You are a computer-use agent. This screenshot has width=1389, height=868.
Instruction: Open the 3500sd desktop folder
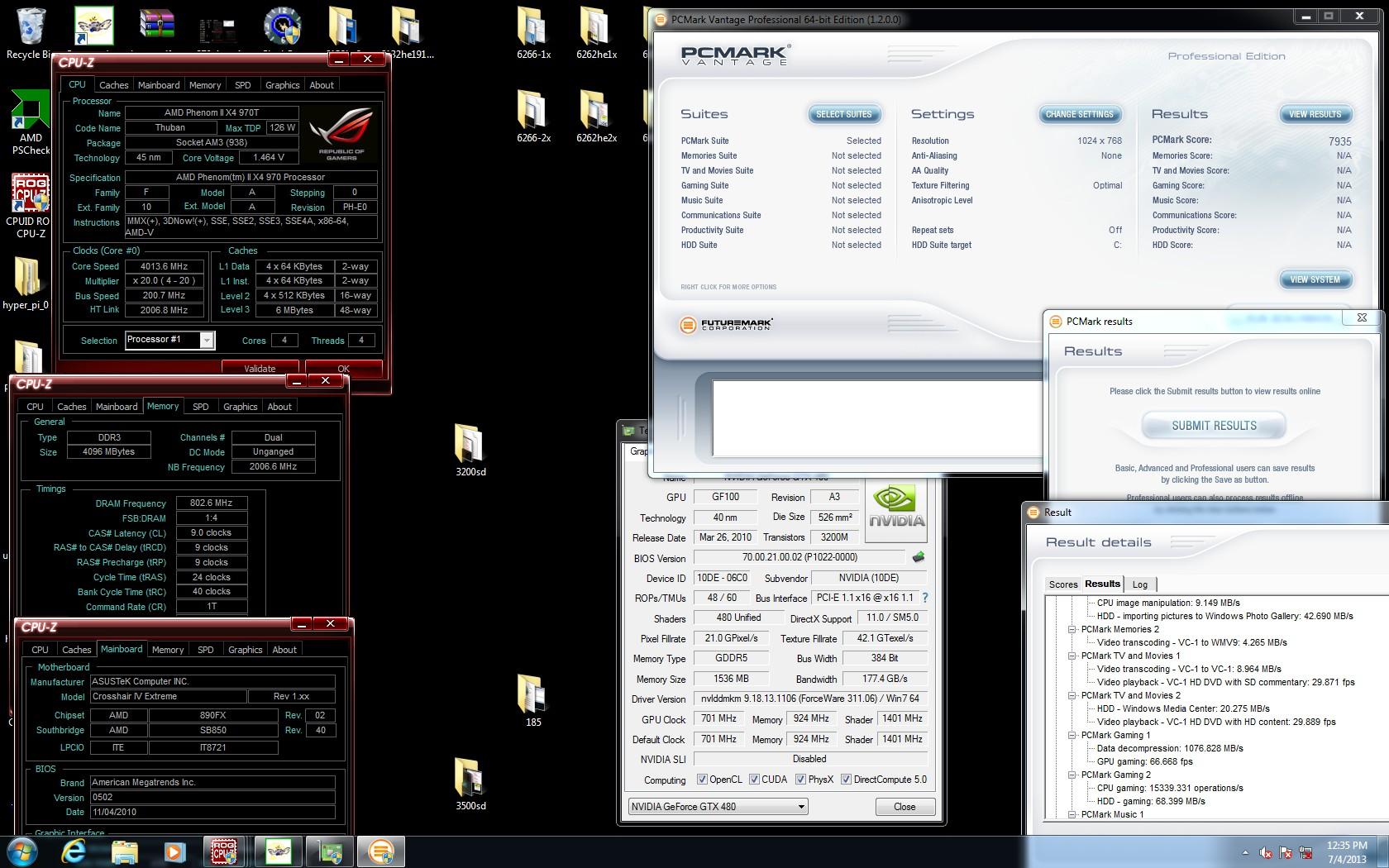(x=470, y=785)
